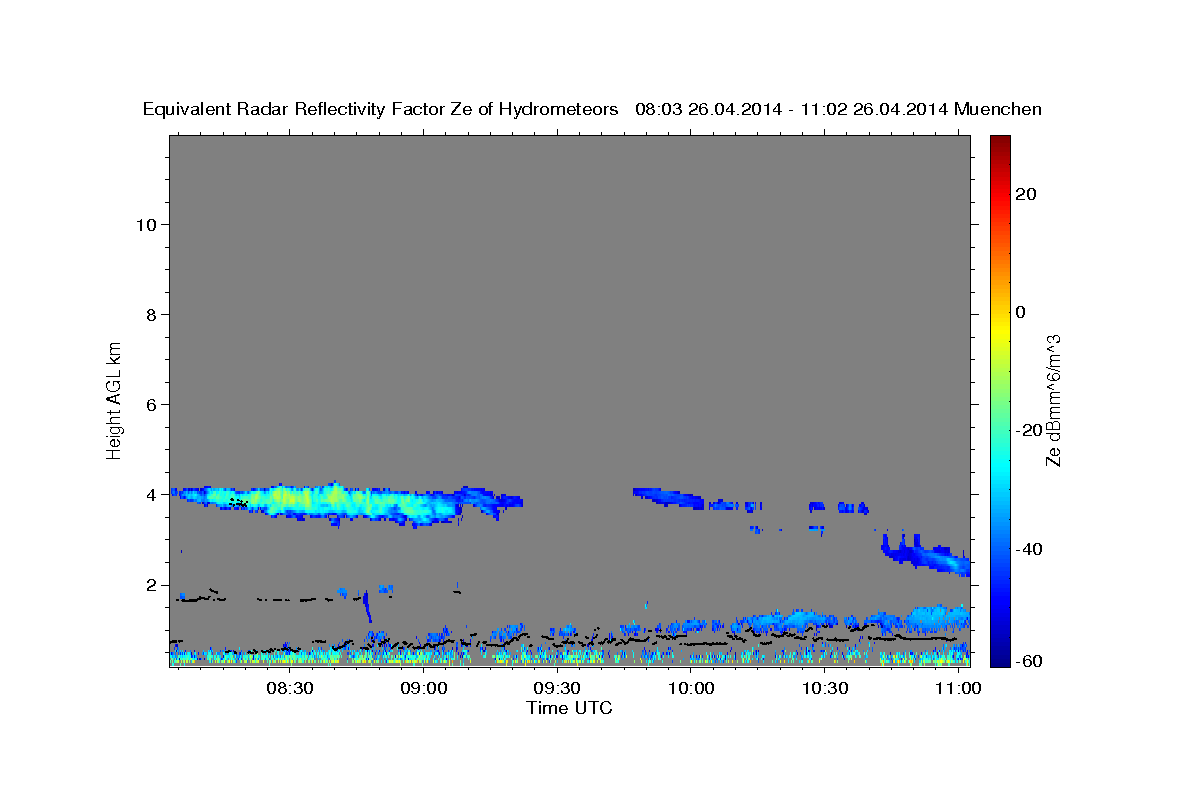Click the height axis value 2
Screen dimensions: 1200x800
pos(151,585)
